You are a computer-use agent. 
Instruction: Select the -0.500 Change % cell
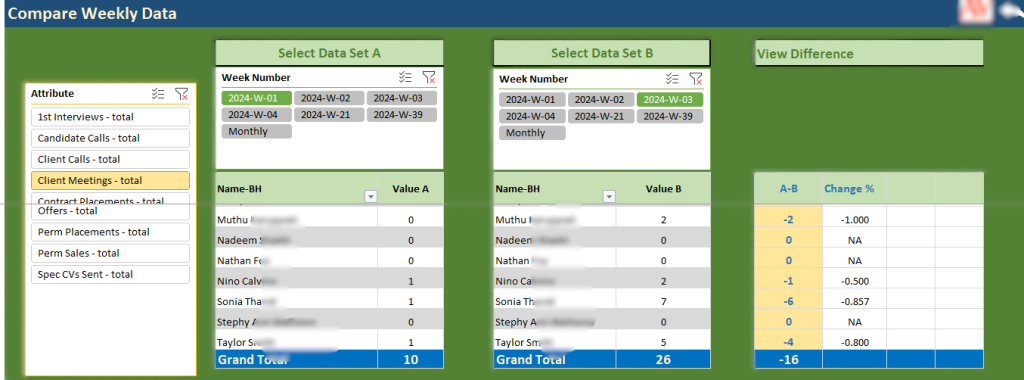click(854, 281)
